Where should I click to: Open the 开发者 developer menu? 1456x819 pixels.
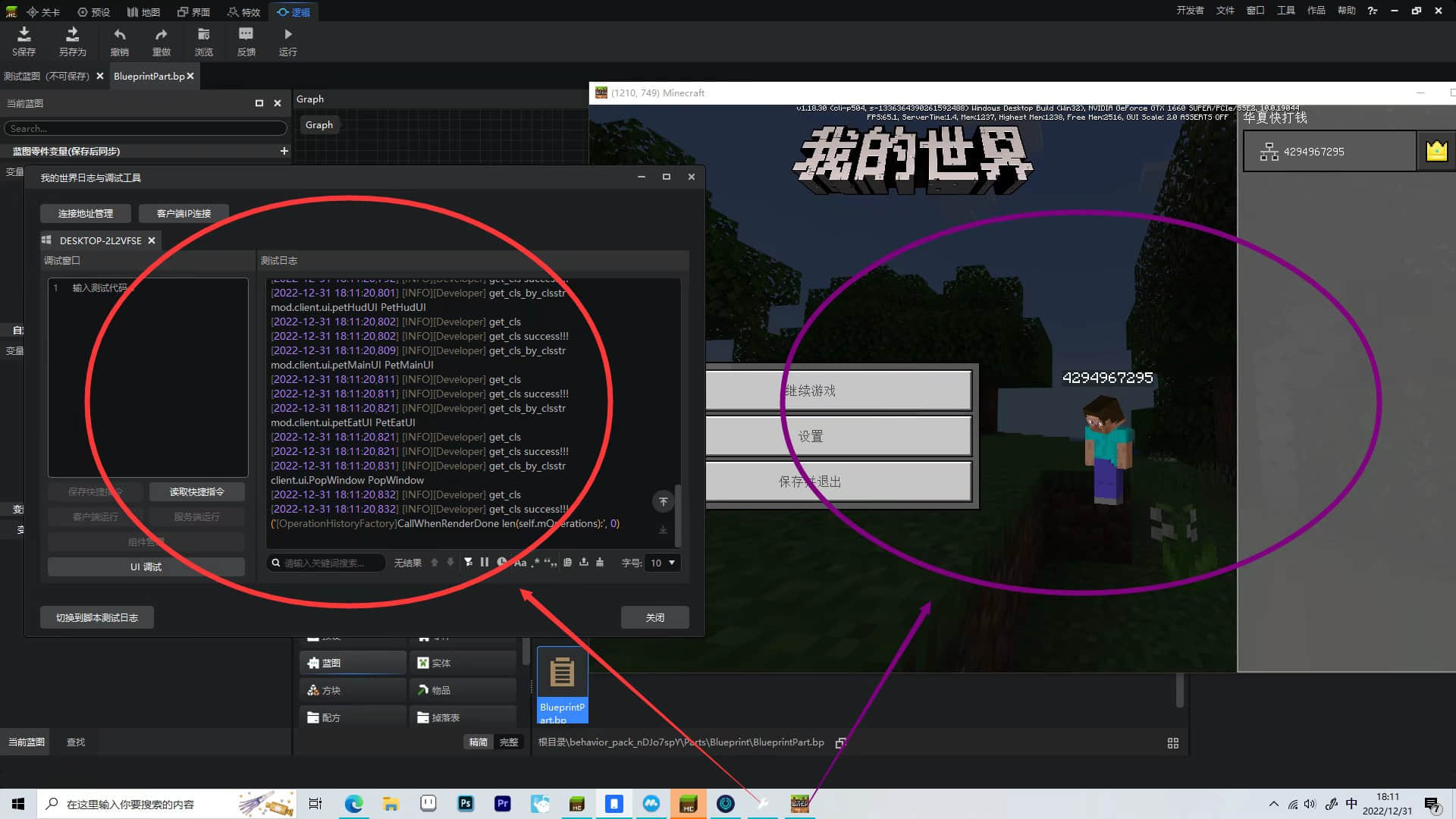click(1190, 11)
